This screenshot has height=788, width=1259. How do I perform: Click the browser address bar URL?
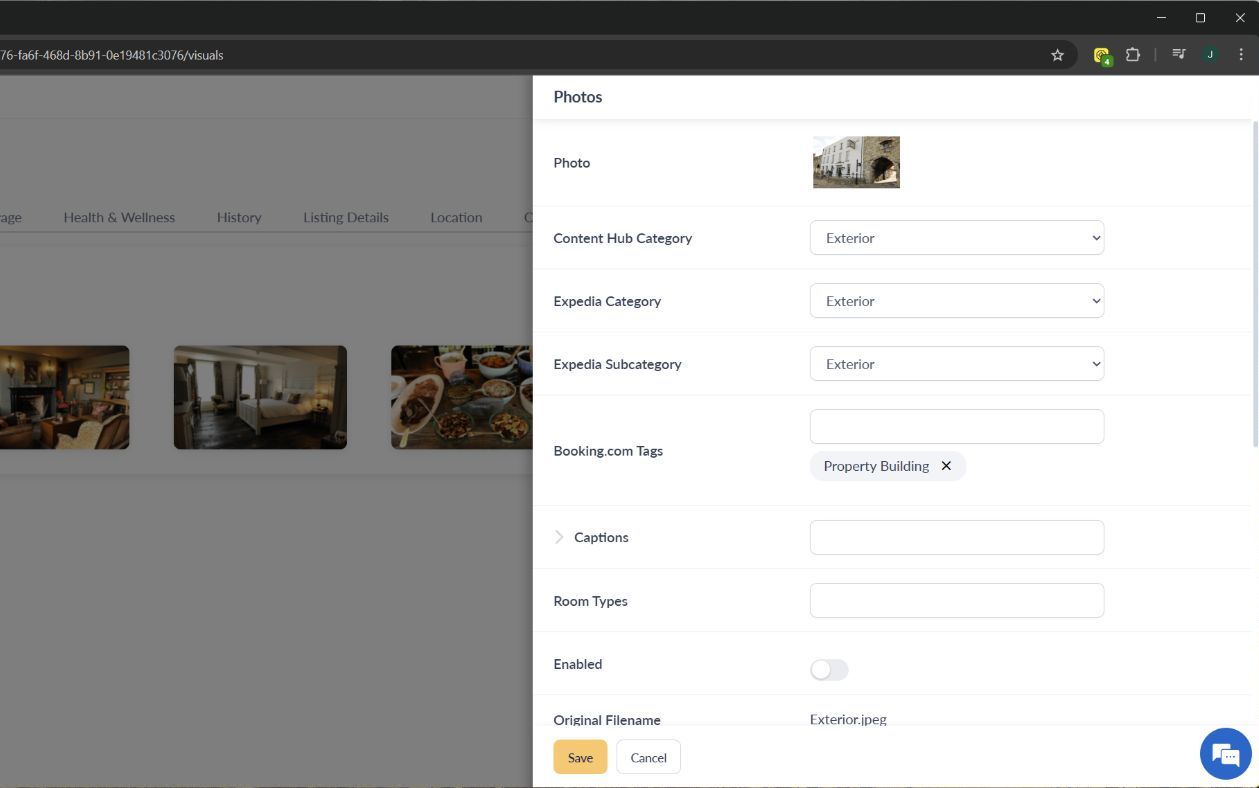tap(112, 55)
